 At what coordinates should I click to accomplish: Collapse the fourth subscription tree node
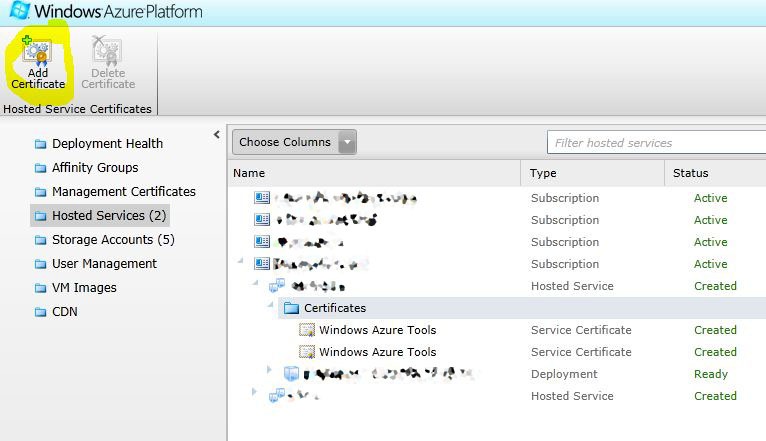point(240,261)
